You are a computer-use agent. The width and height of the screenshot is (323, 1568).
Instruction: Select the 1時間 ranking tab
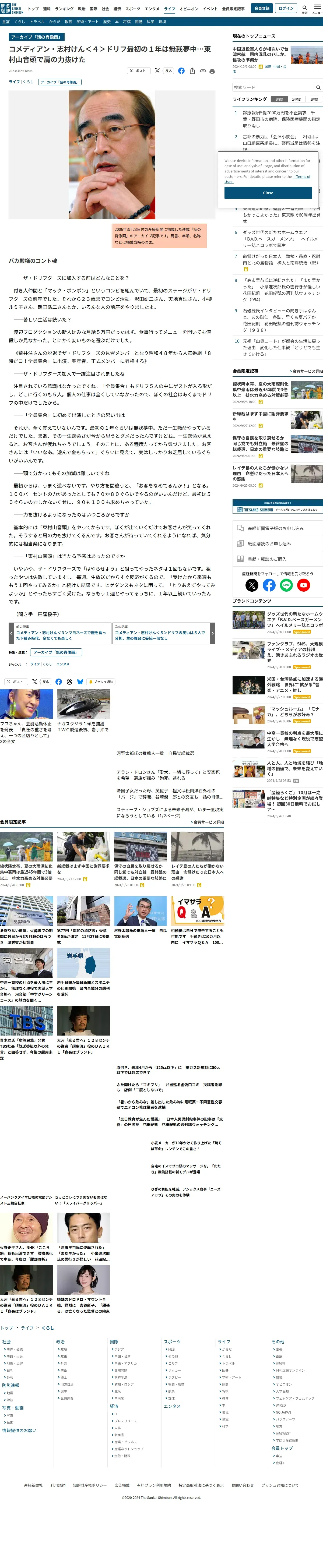279,99
